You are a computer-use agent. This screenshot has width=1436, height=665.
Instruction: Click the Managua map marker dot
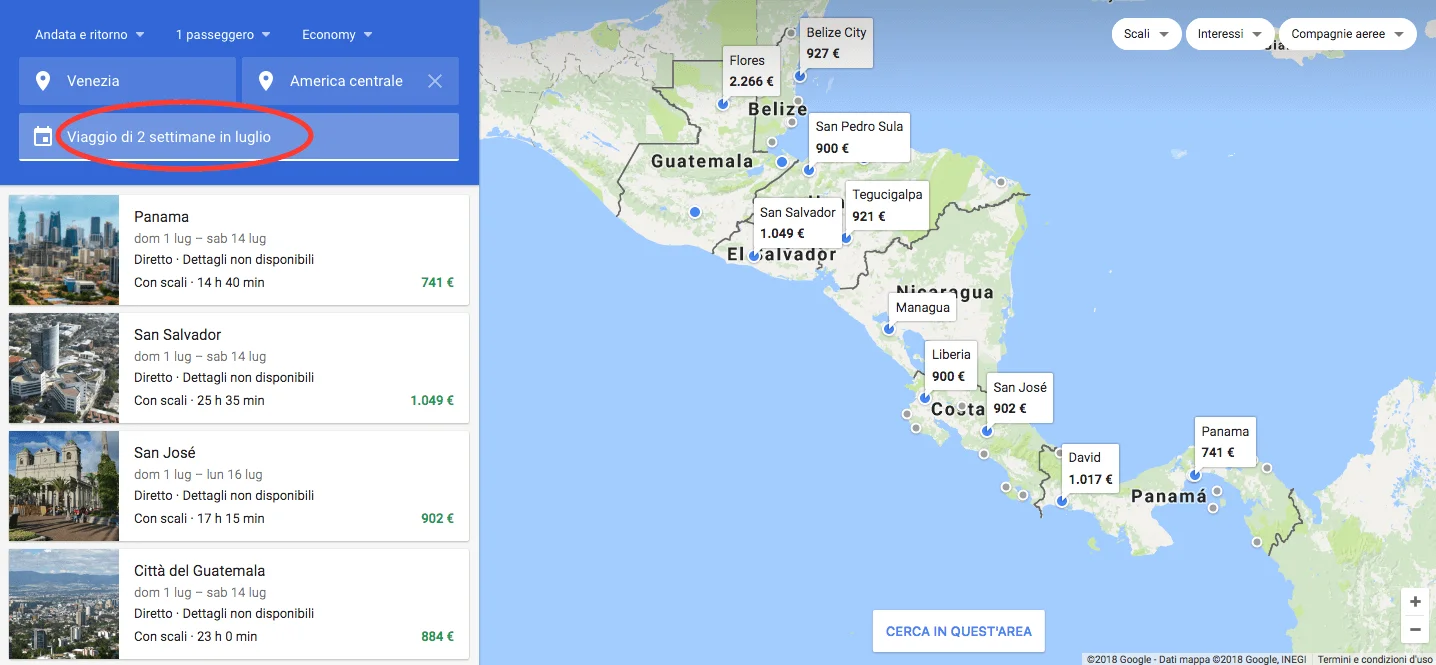pos(888,329)
